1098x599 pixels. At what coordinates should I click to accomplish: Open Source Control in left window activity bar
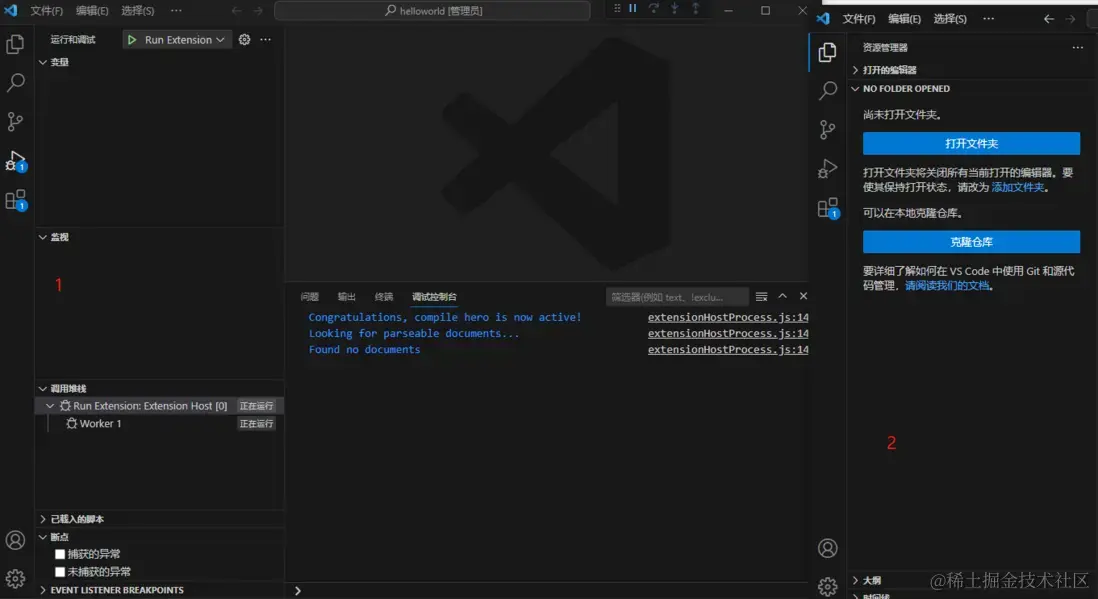(15, 121)
